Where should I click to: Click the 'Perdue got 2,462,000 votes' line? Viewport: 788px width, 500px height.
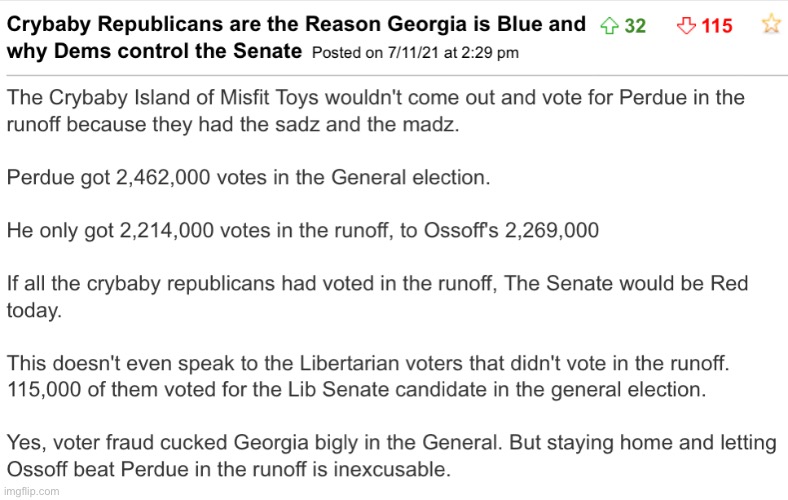[x=248, y=177]
